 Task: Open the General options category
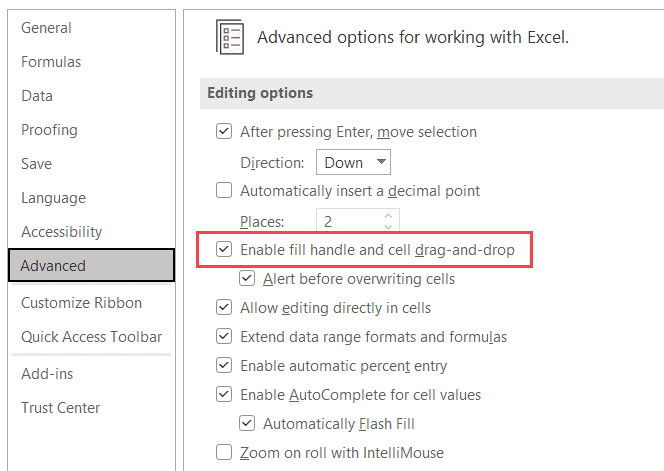[x=46, y=28]
